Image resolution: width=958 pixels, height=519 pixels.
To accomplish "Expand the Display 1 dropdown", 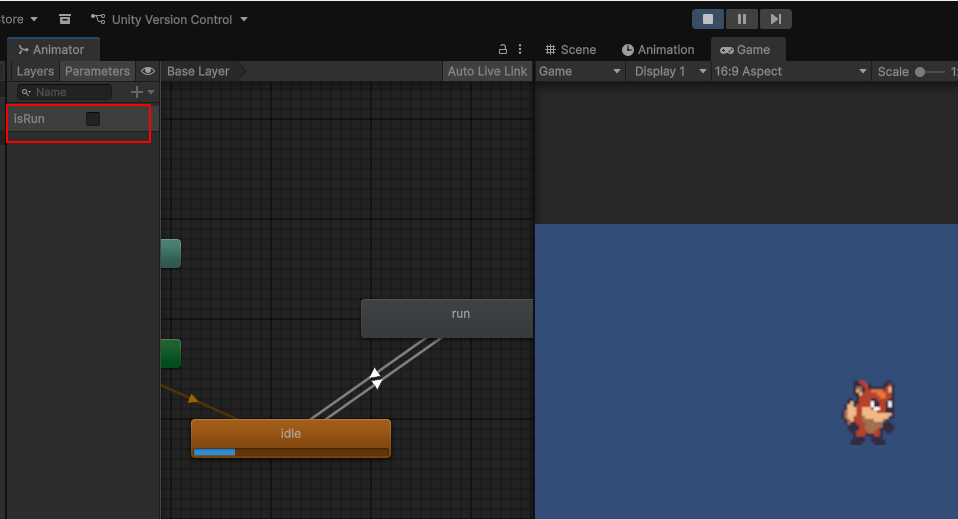I will (x=669, y=71).
